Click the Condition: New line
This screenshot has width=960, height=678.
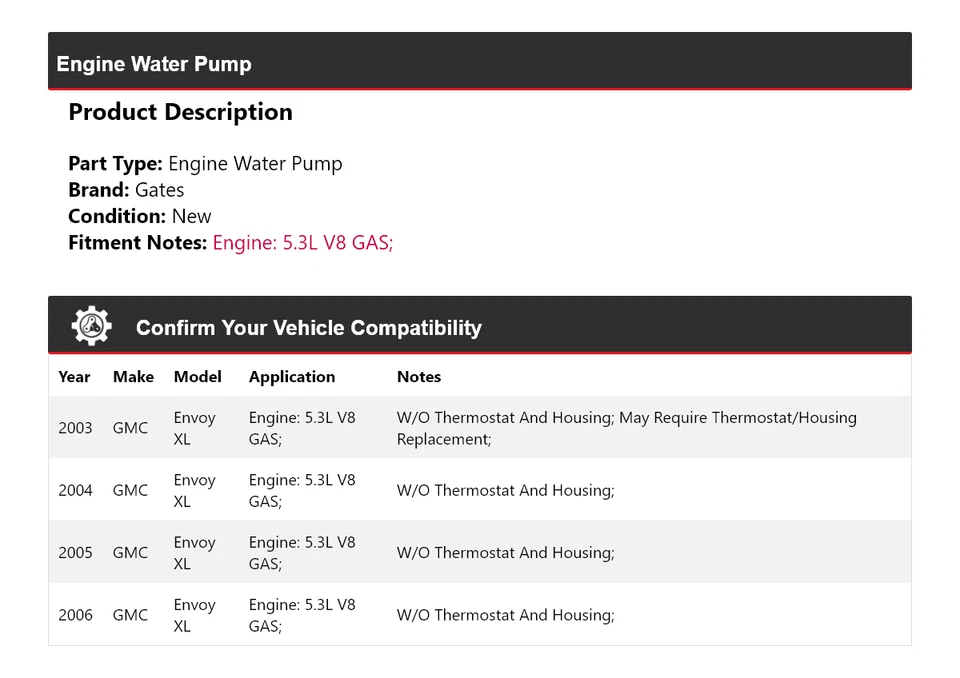140,216
